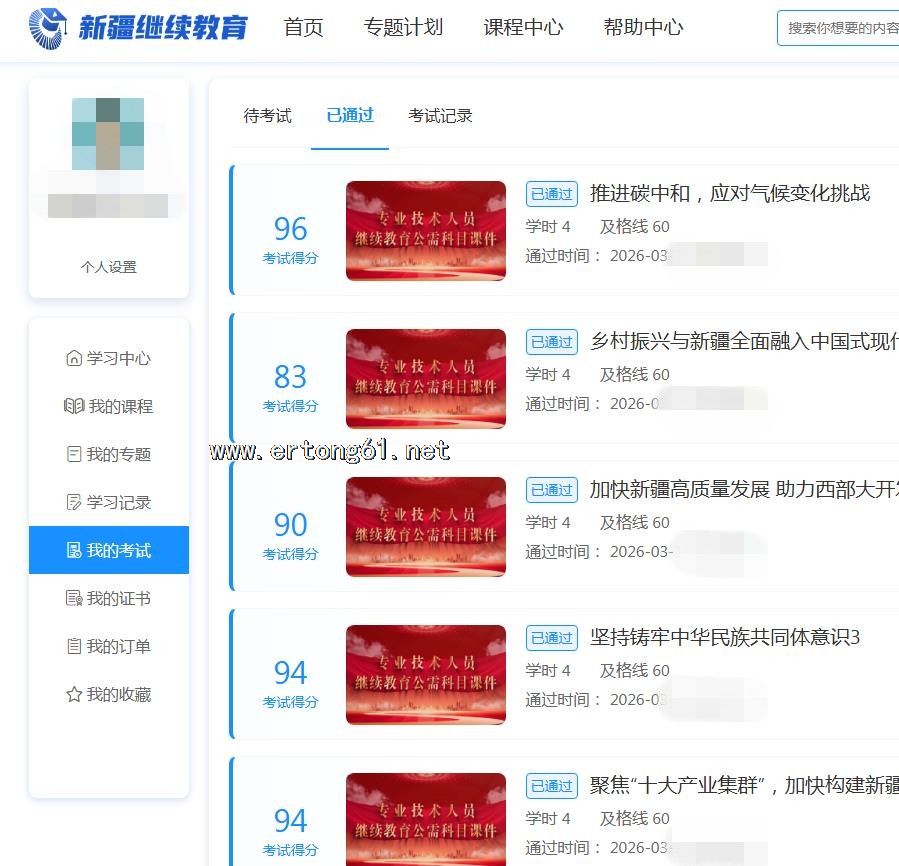Click the 我的证书 certificate icon
The image size is (899, 866).
pyautogui.click(x=73, y=598)
